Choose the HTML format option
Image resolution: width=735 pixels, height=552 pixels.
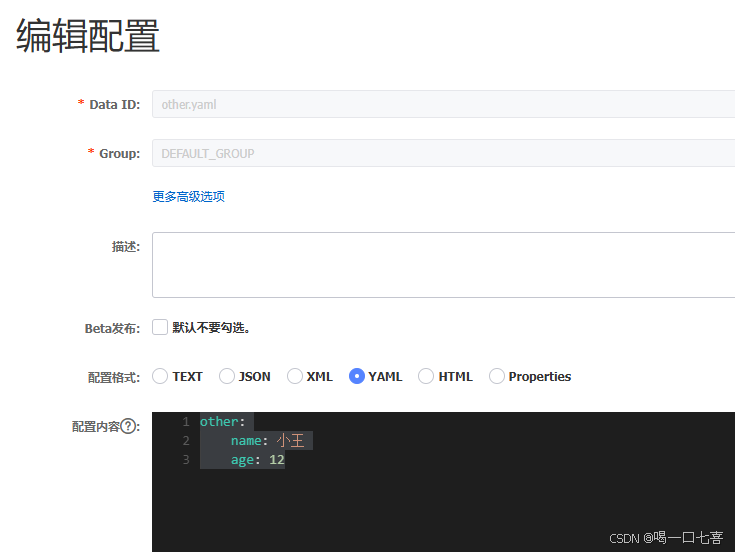(x=426, y=376)
